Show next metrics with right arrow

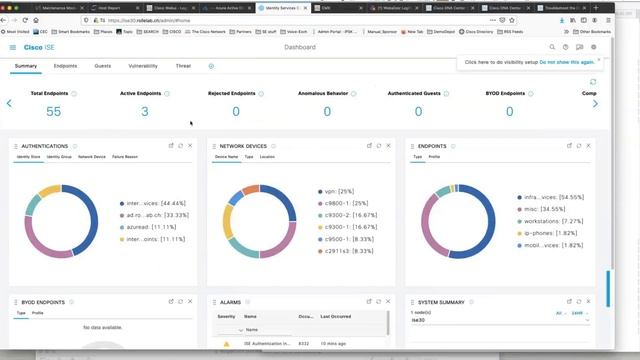[595, 104]
